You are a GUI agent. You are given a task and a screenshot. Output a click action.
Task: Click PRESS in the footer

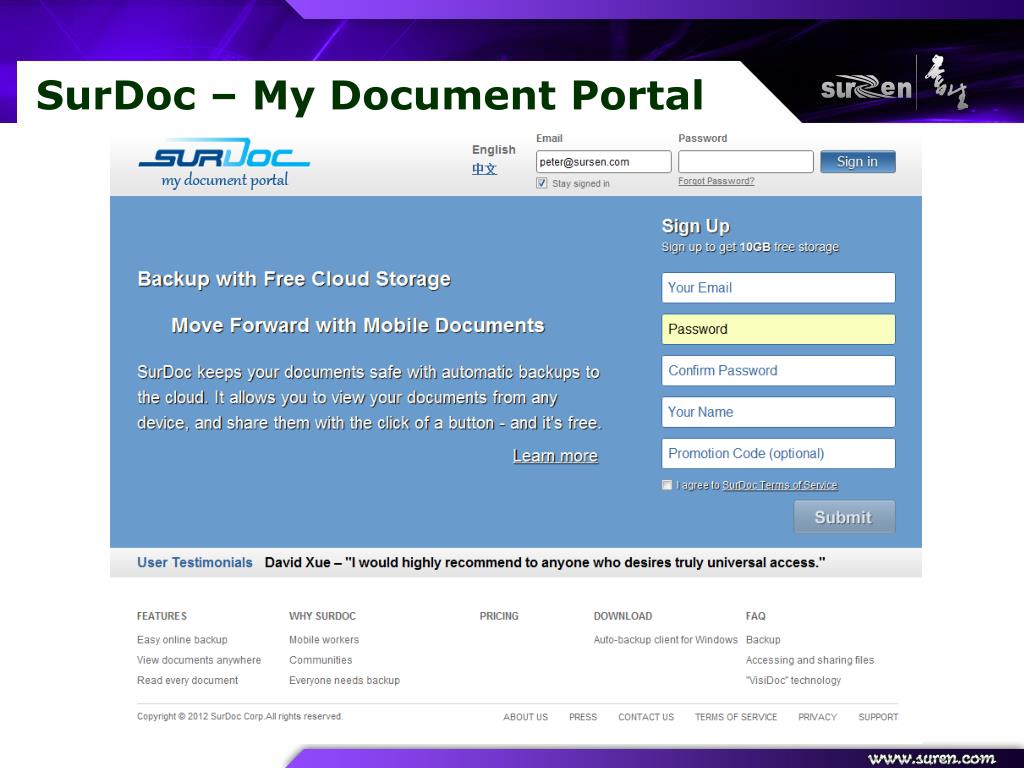point(583,716)
